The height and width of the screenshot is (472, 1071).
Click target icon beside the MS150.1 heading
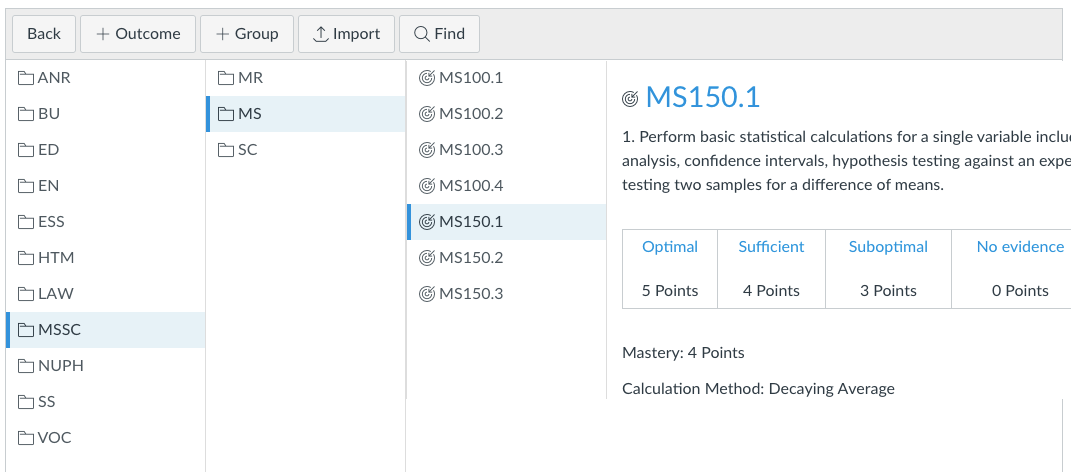[x=630, y=98]
